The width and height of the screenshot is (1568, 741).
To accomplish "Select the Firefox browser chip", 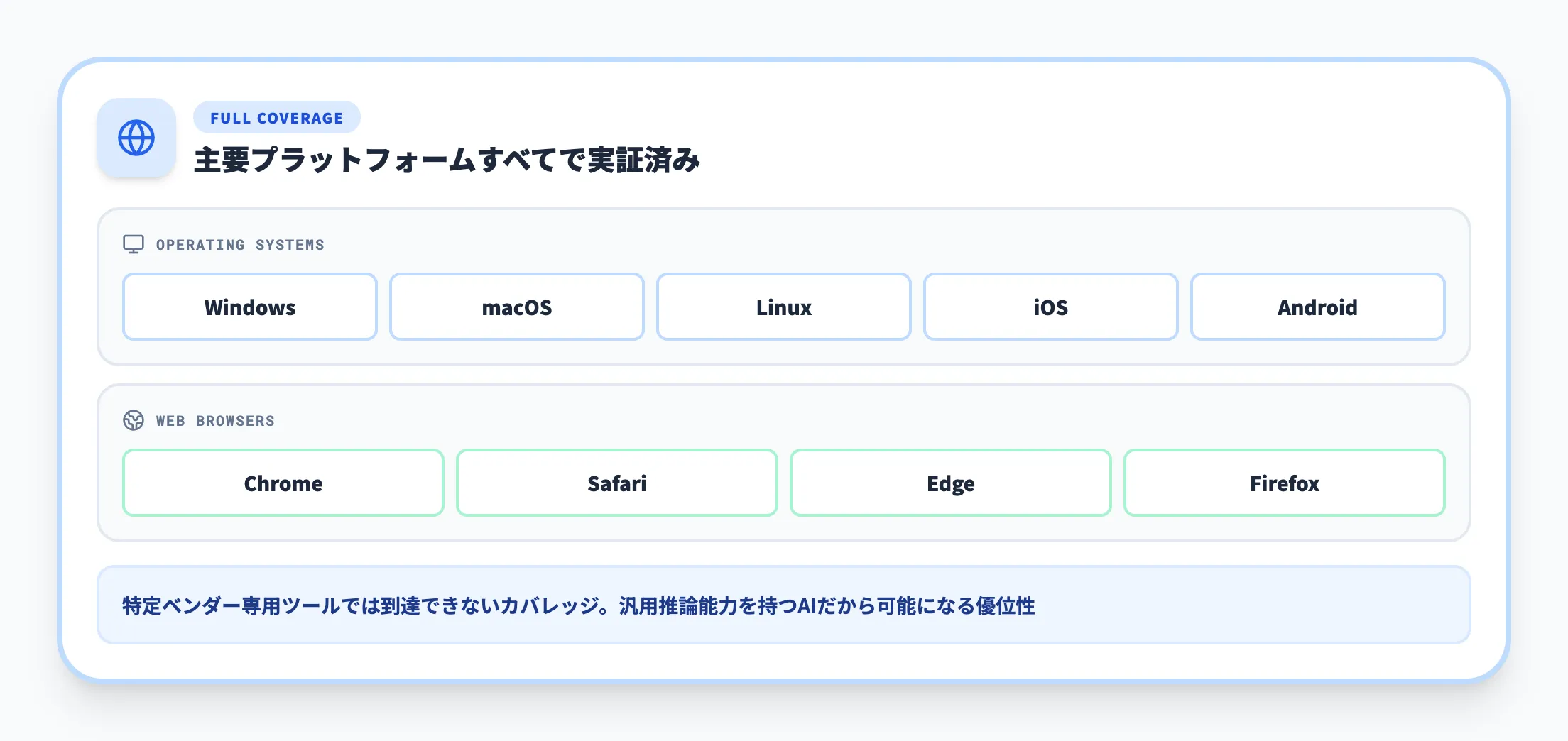I will coord(1284,483).
